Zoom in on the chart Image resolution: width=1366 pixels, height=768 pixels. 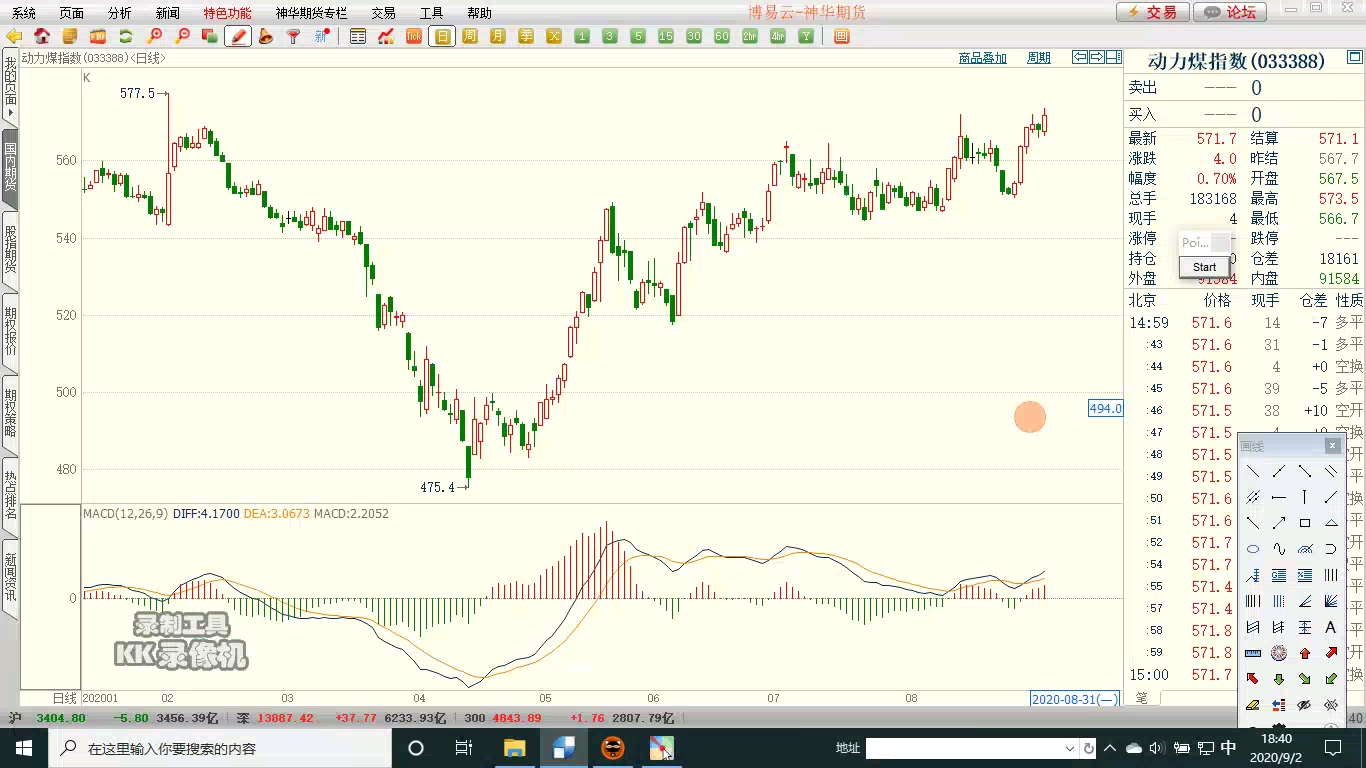click(x=154, y=36)
